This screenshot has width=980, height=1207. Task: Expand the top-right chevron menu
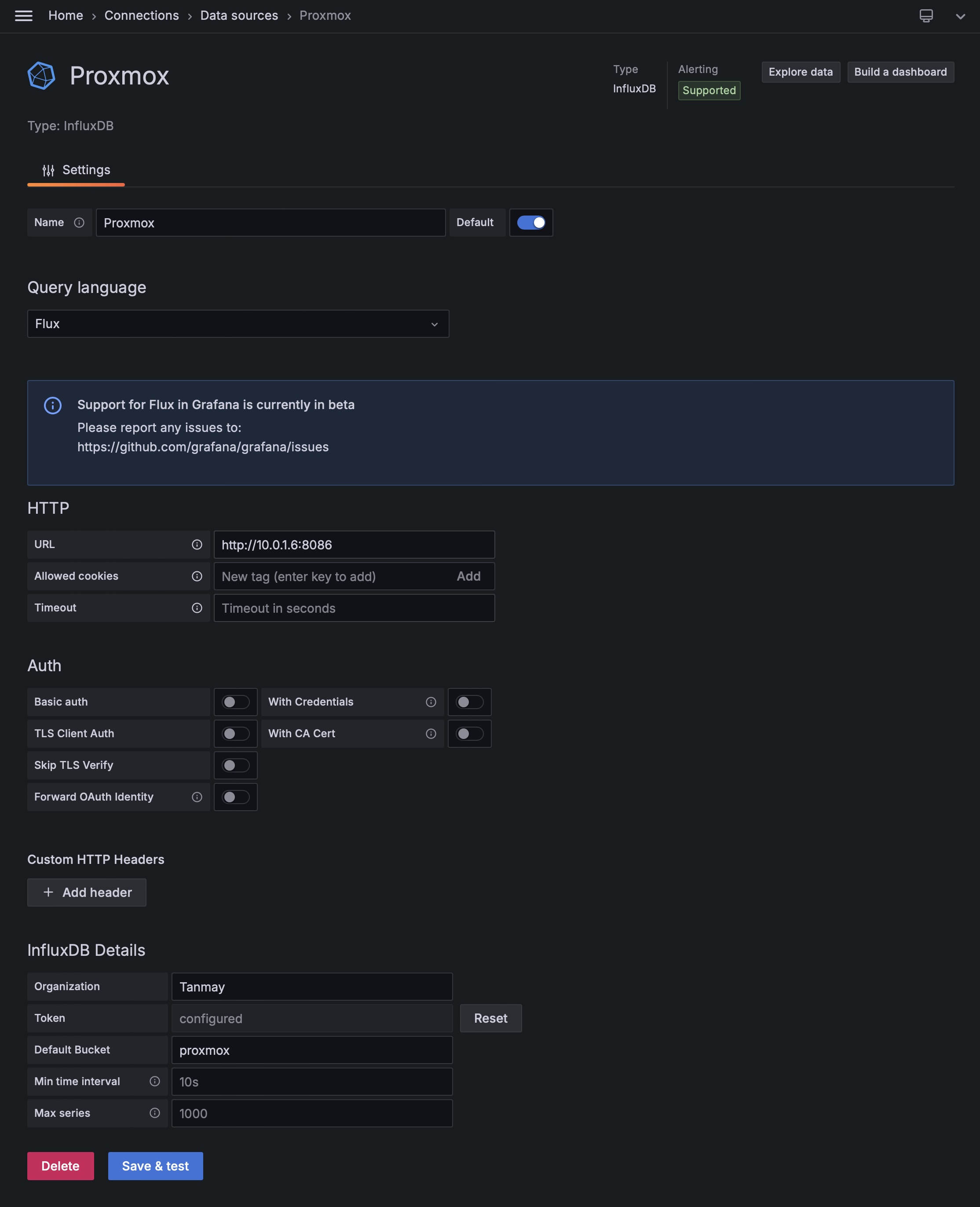pos(960,16)
